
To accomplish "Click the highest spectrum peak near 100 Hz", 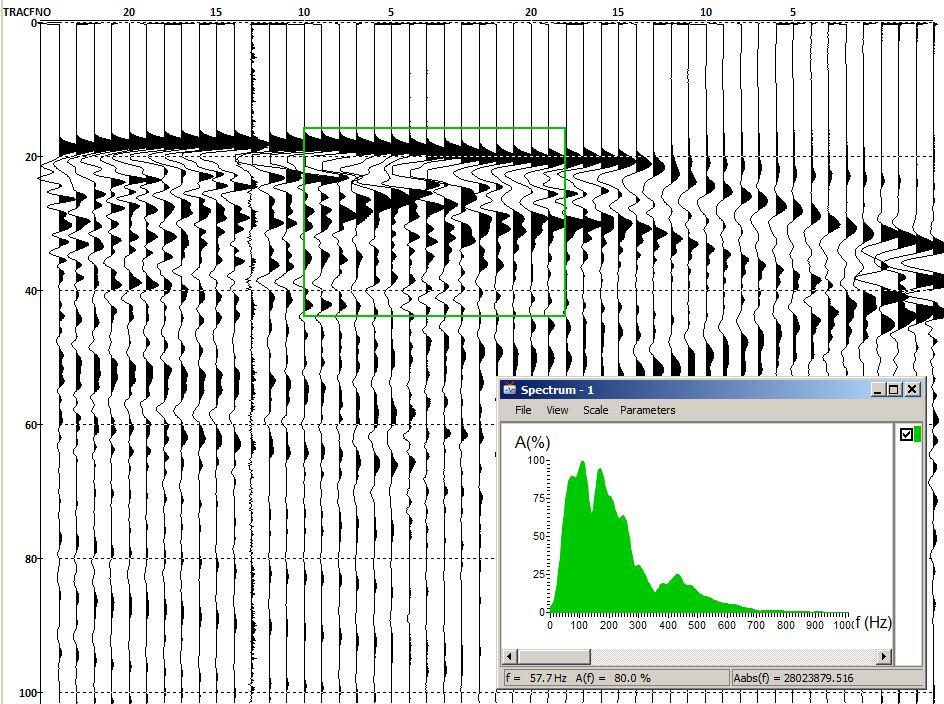I will pos(581,464).
